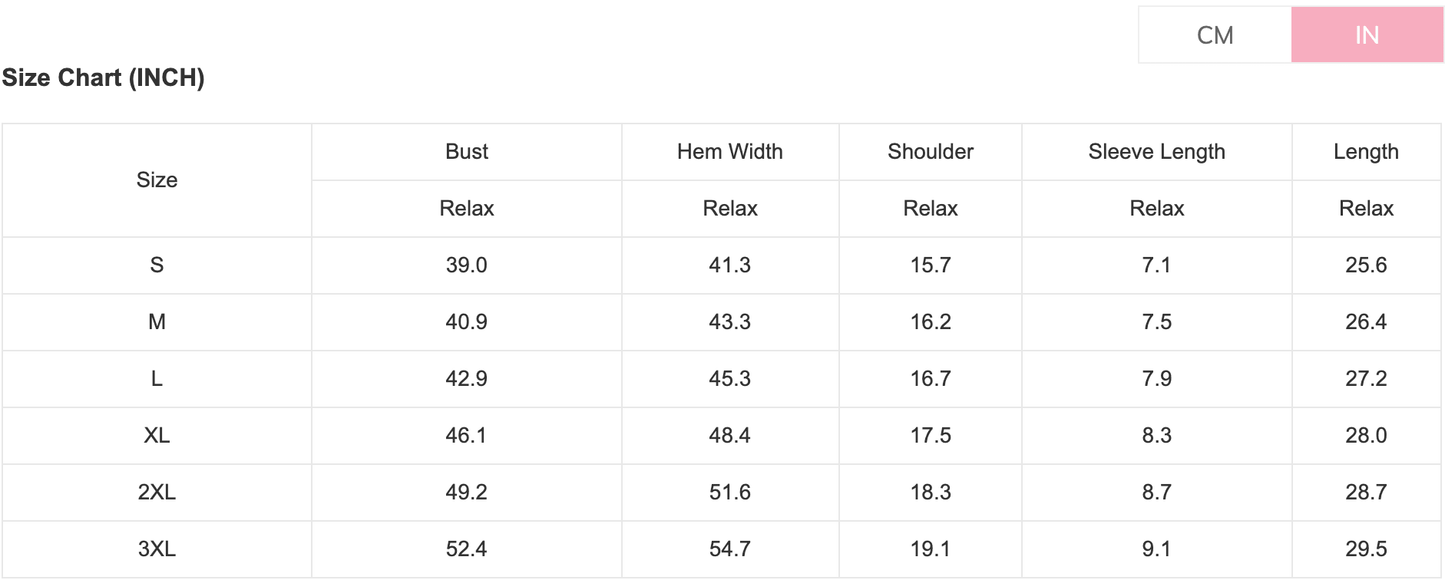
Task: Click the 19.1 shoulder value for 3XL
Action: [930, 549]
